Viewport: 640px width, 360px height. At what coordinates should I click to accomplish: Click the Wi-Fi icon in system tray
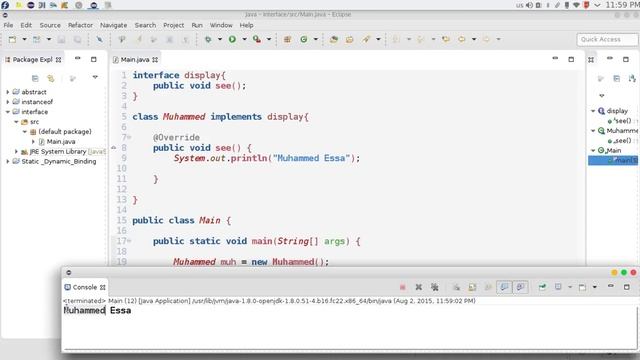[x=576, y=5]
